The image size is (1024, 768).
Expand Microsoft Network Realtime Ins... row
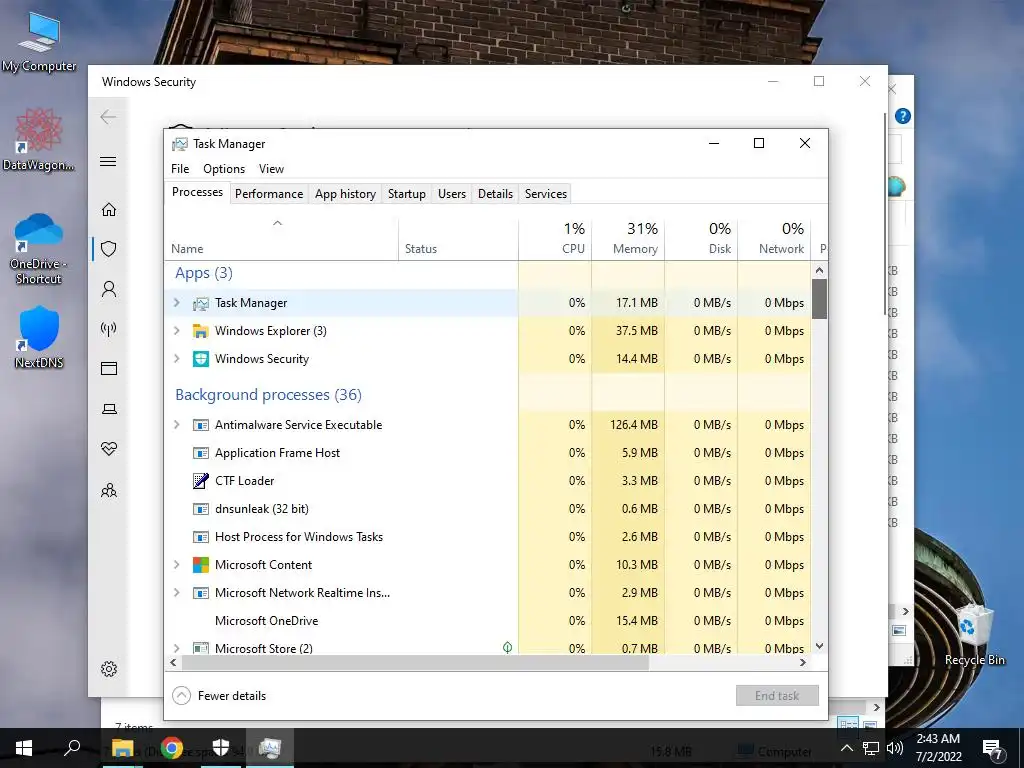tap(176, 593)
